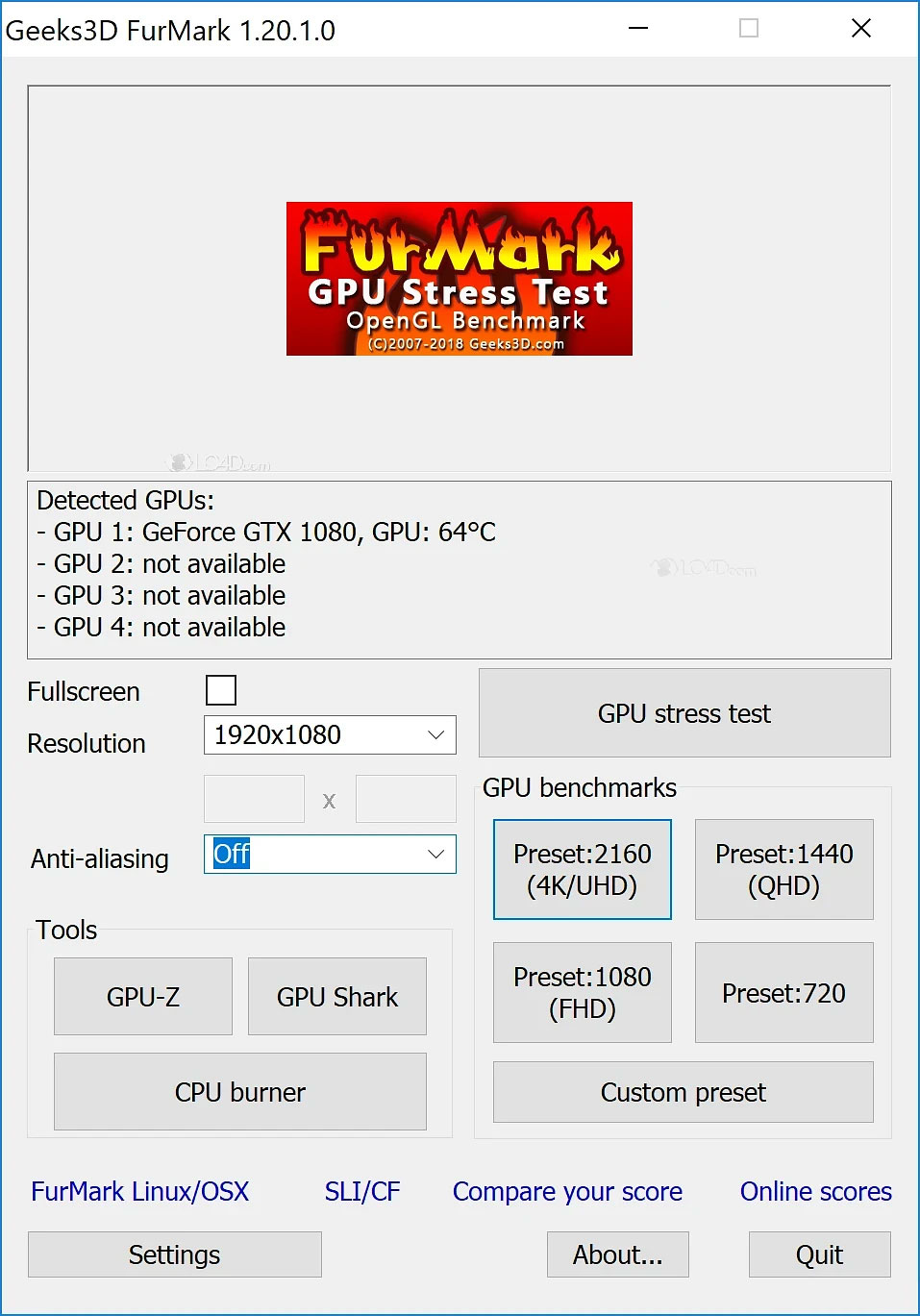Click the 'Resolution' label
The image size is (920, 1316).
click(87, 744)
